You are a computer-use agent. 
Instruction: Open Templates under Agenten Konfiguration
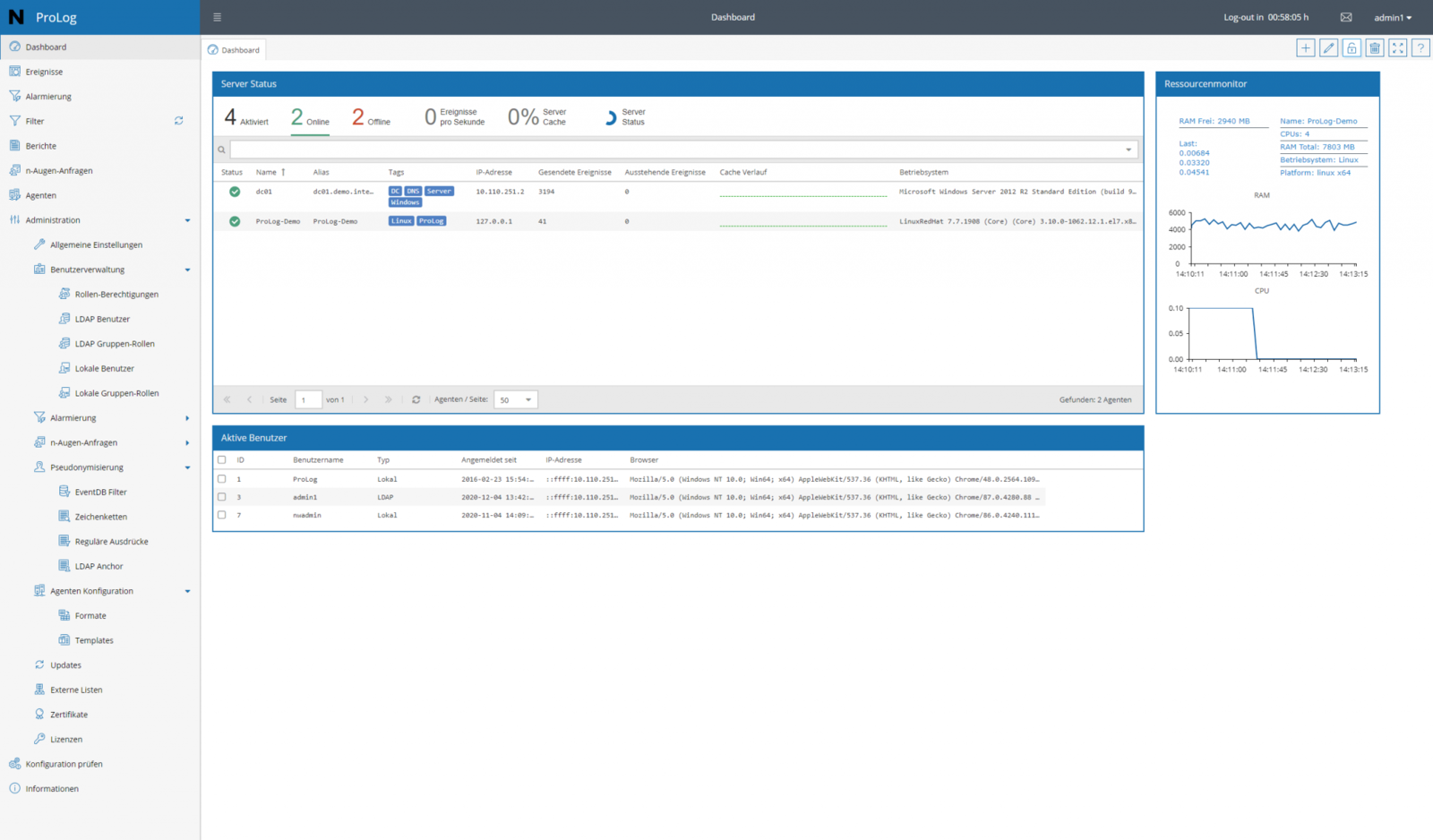pos(96,639)
